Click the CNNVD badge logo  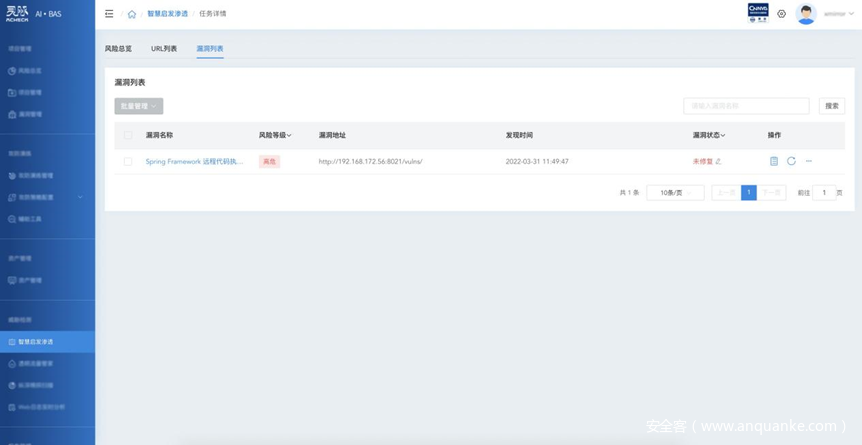(758, 13)
